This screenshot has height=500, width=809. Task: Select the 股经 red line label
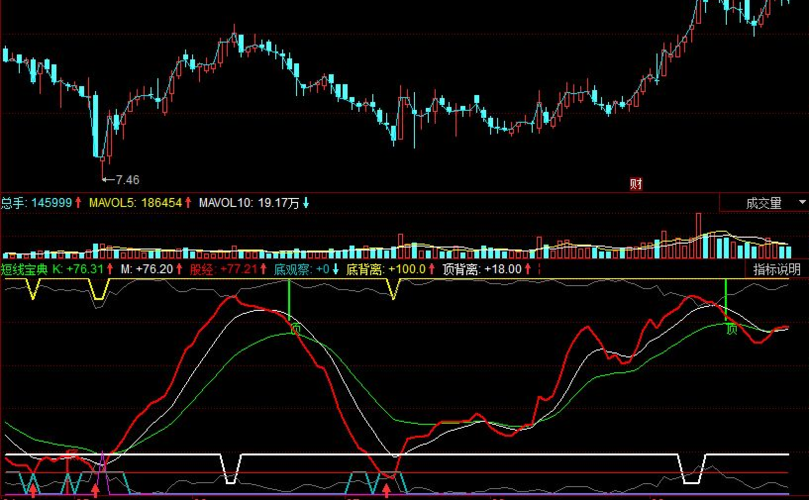click(202, 269)
